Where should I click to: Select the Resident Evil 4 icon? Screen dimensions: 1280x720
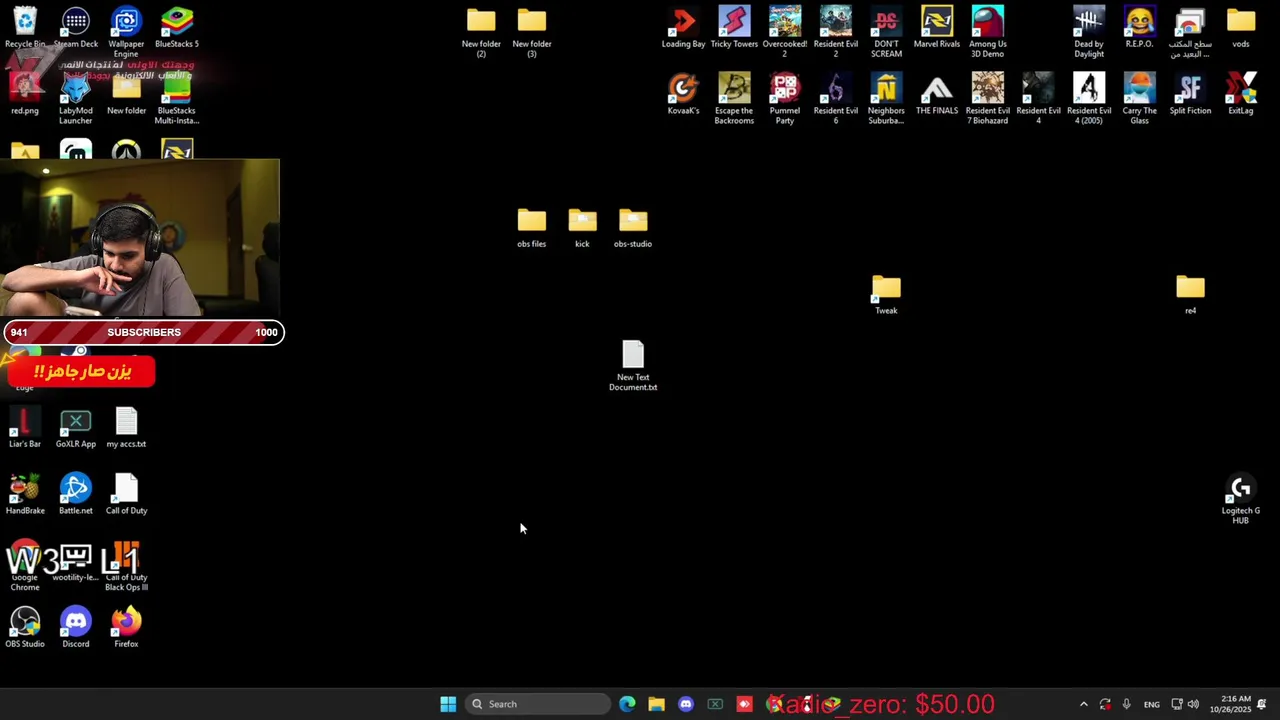coord(1038,98)
